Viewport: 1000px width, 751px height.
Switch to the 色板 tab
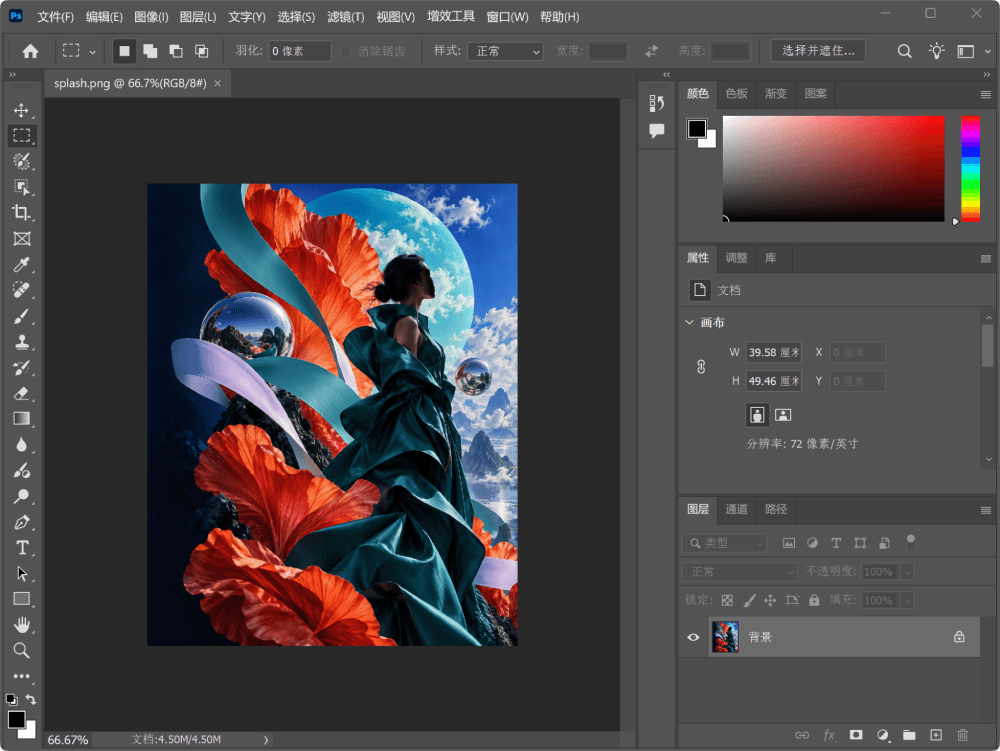coord(737,94)
